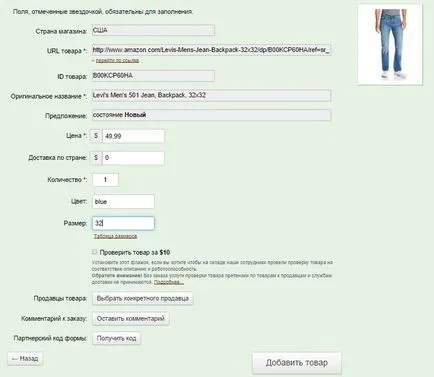Click the 'Доставка по стране:' label
The image size is (434, 377).
(x=58, y=158)
